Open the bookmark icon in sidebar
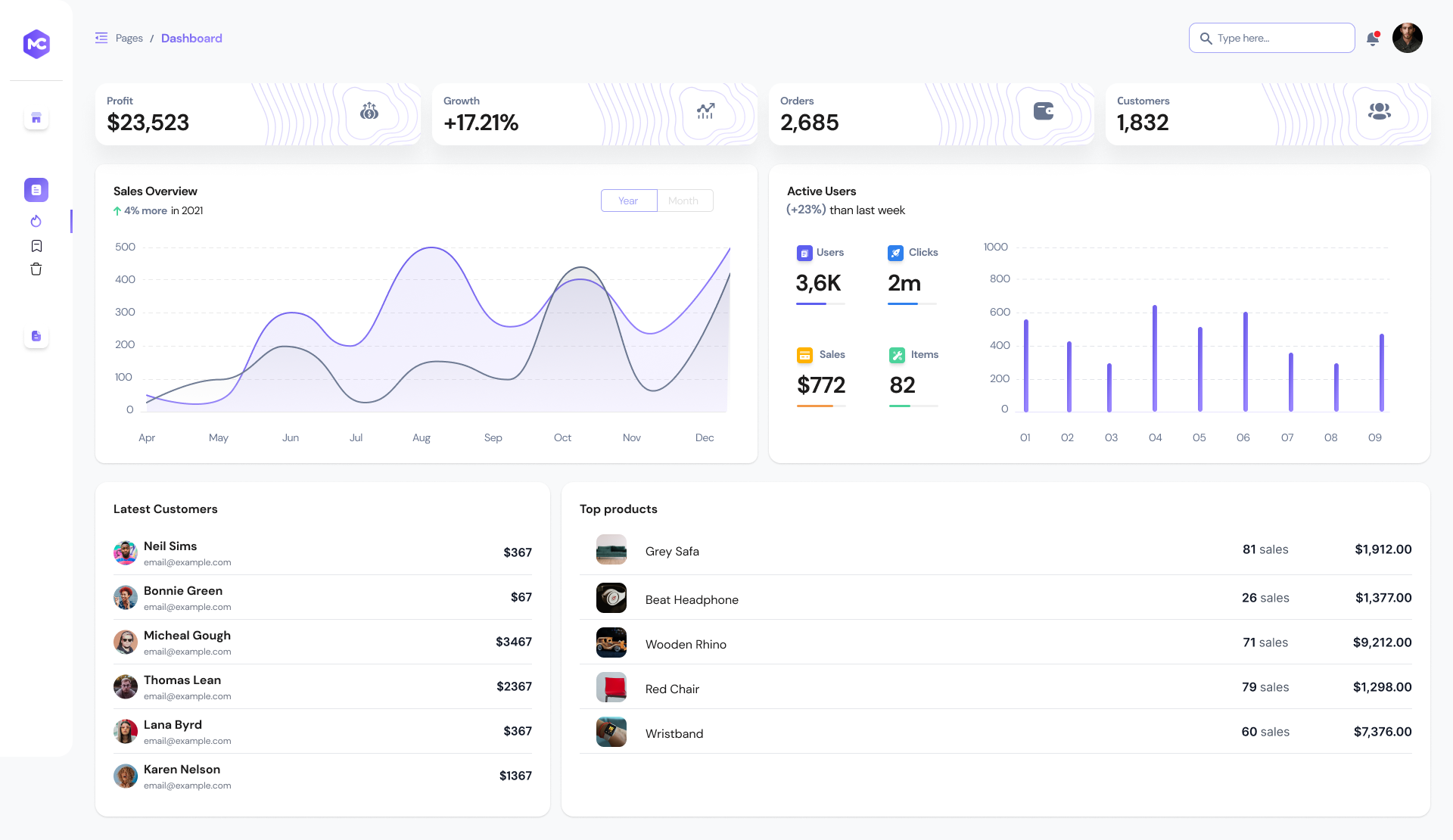Viewport: 1453px width, 840px height. pos(36,246)
